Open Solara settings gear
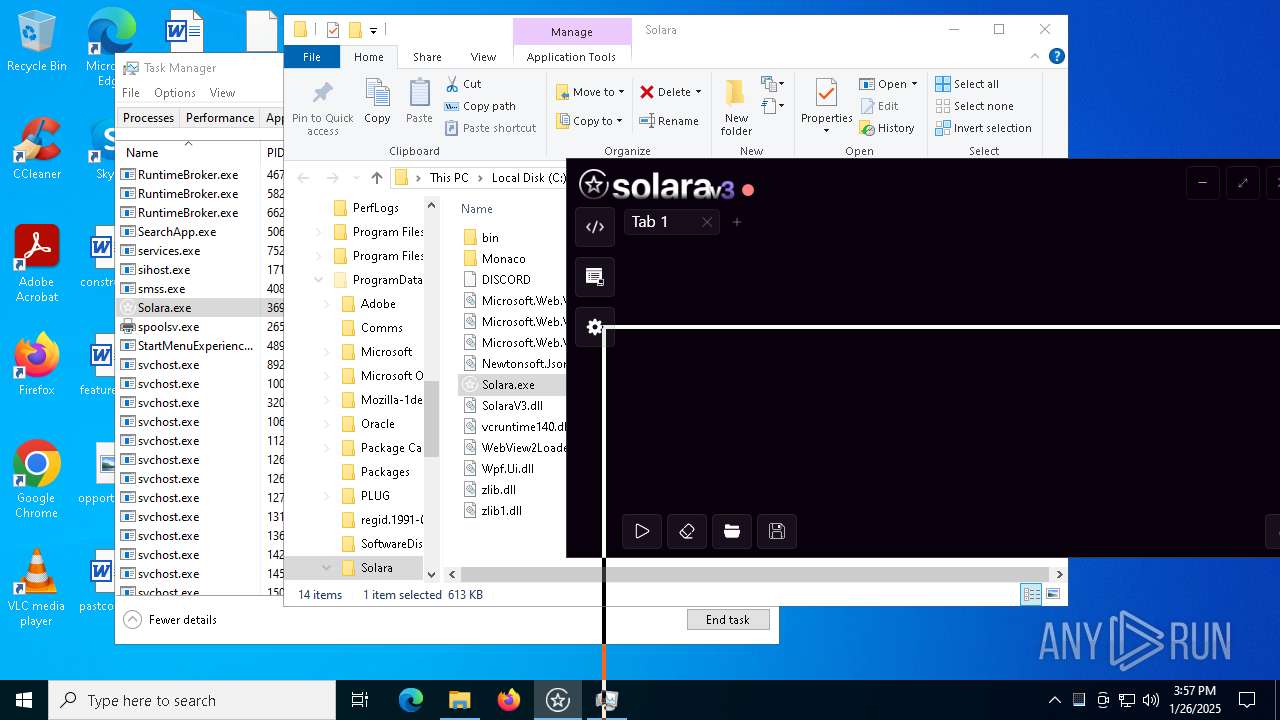1280x720 pixels. pyautogui.click(x=595, y=327)
